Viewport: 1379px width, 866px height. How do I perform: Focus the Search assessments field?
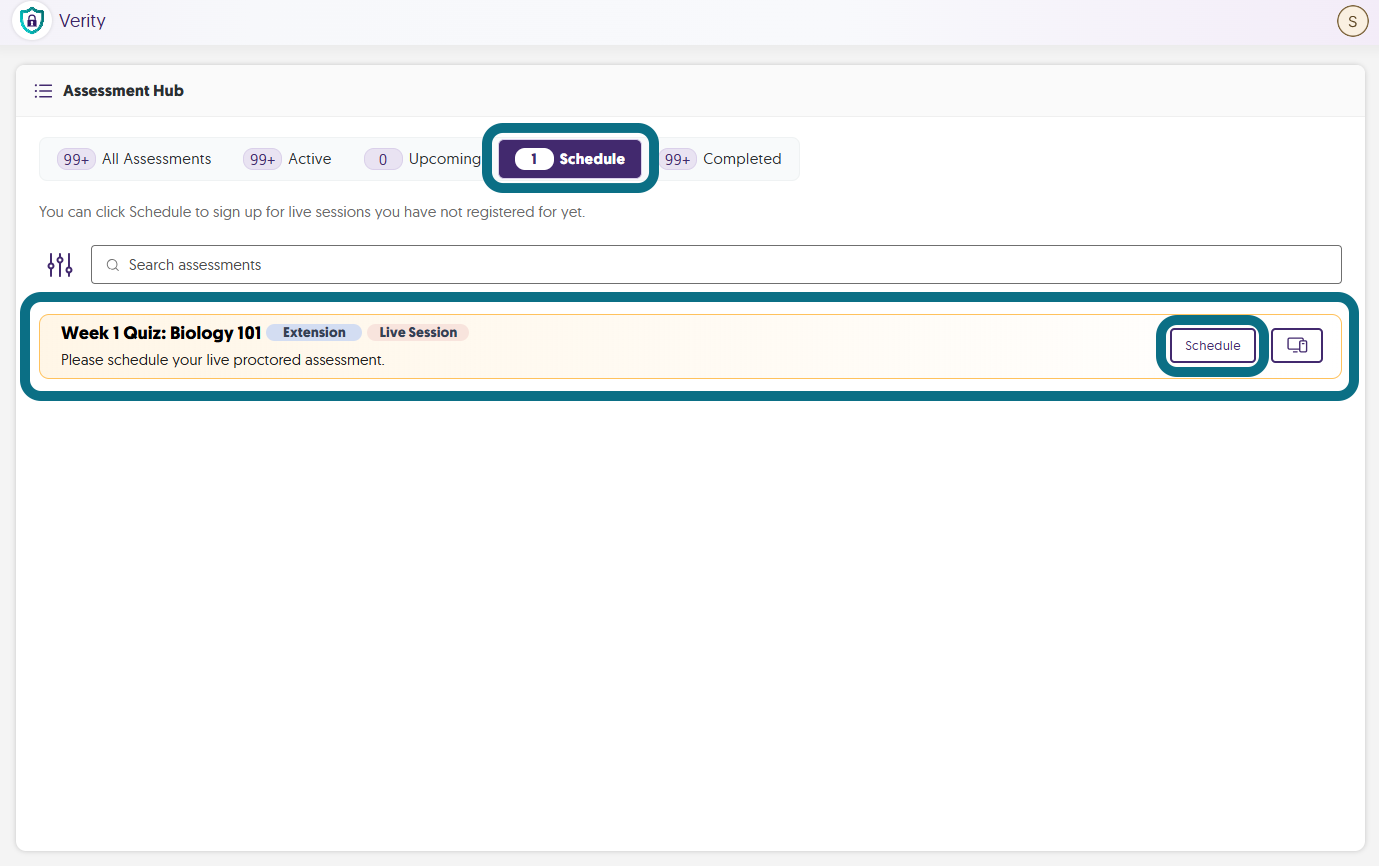pos(716,265)
